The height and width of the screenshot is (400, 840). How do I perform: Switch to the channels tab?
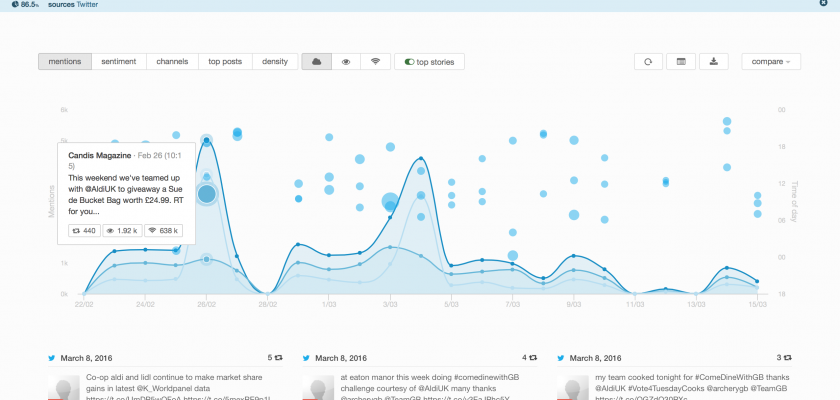tap(172, 62)
